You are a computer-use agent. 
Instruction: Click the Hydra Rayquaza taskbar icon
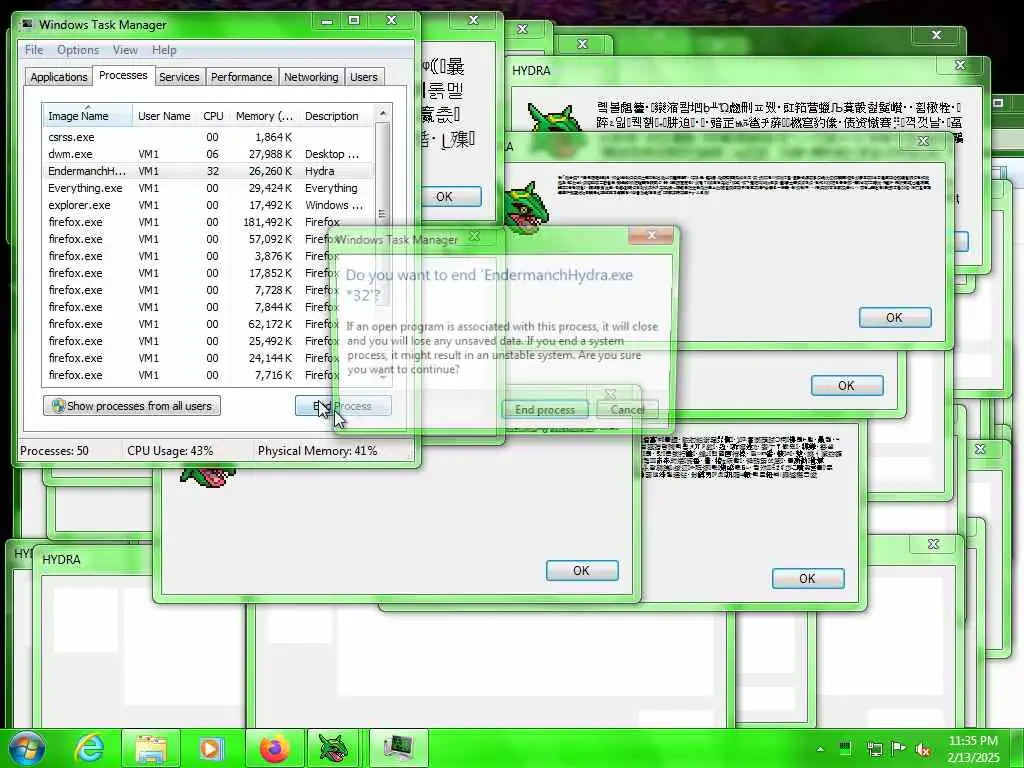pyautogui.click(x=333, y=748)
